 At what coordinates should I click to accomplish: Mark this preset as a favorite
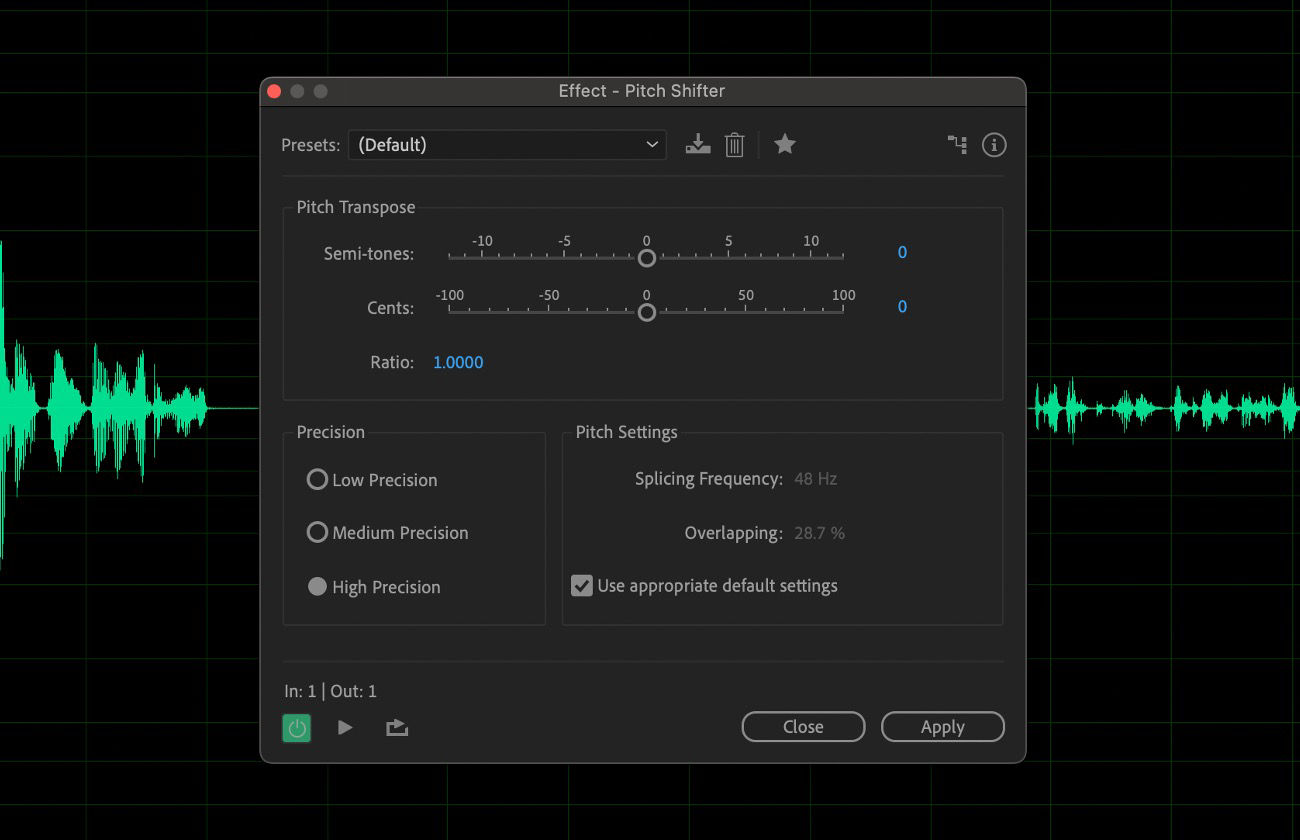(x=785, y=144)
